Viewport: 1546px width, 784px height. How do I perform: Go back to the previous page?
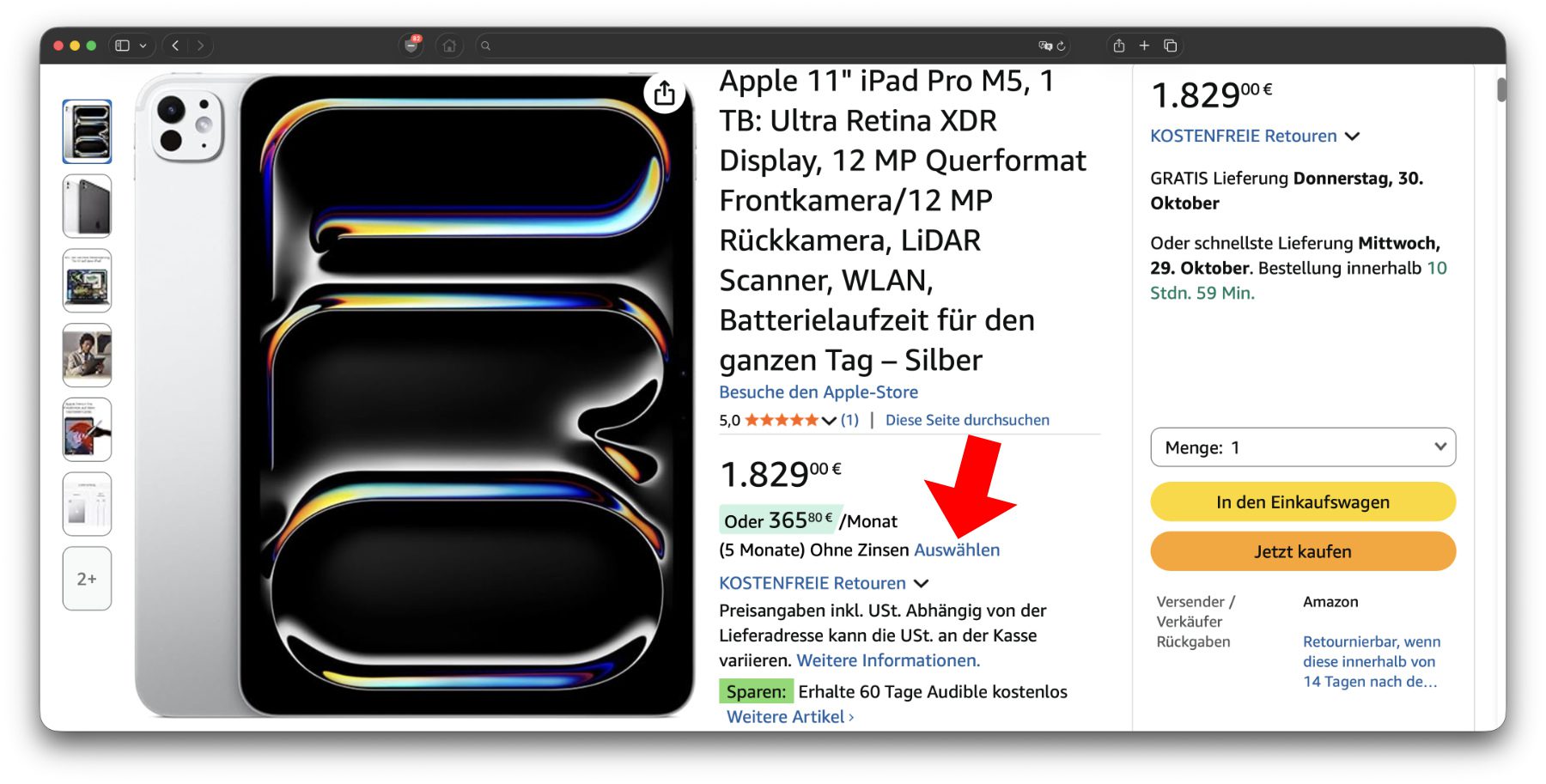point(175,46)
